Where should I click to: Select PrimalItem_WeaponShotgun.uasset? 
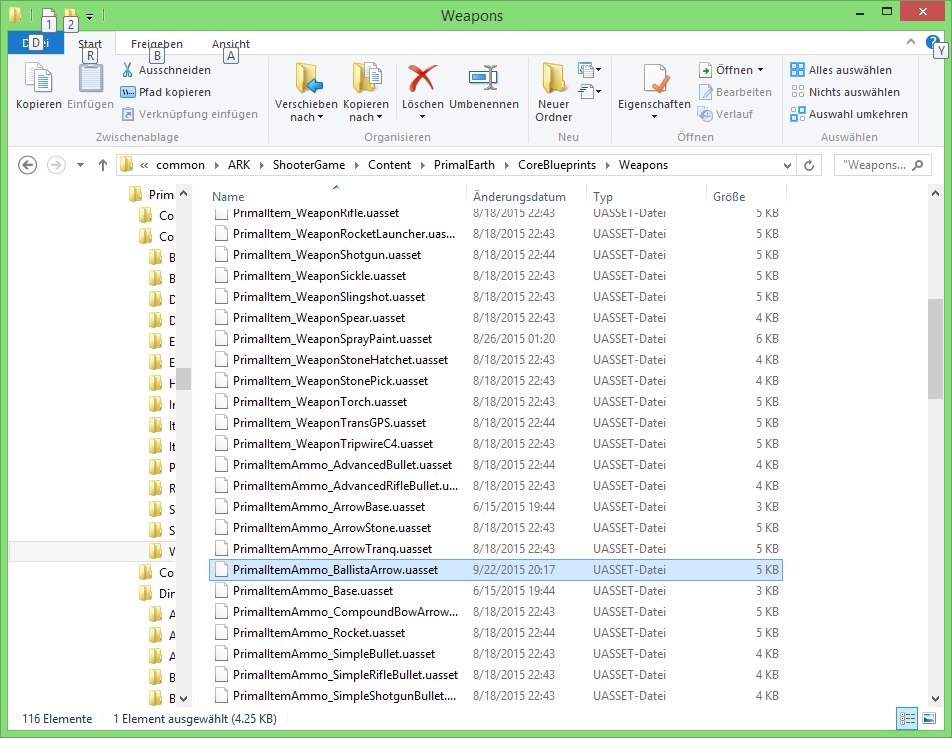coord(495,255)
